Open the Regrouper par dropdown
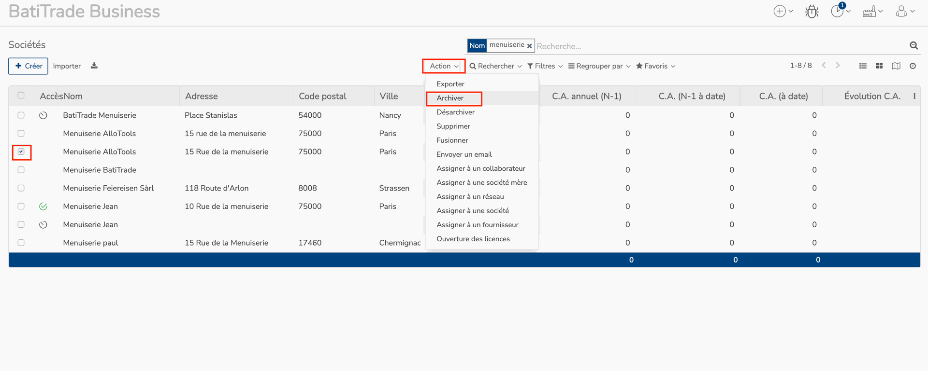The width and height of the screenshot is (928, 371). 600,66
